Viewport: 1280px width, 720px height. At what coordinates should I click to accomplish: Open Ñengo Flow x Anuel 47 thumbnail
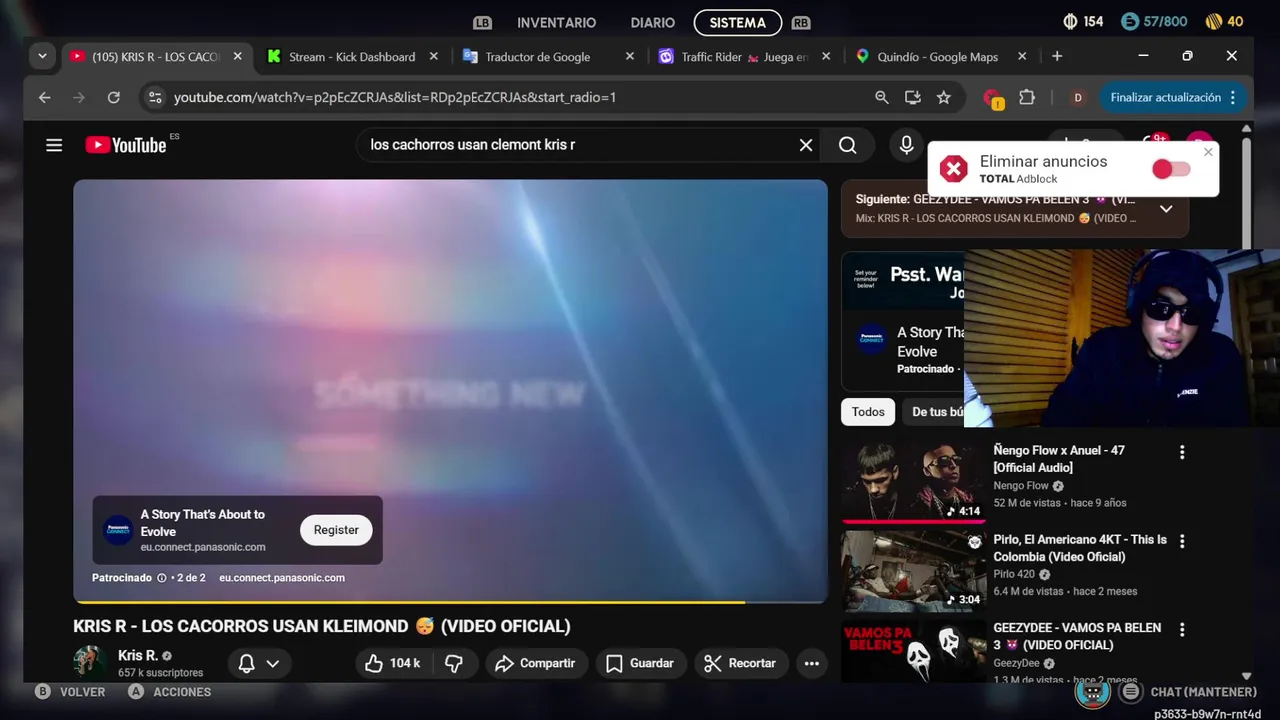(x=914, y=482)
